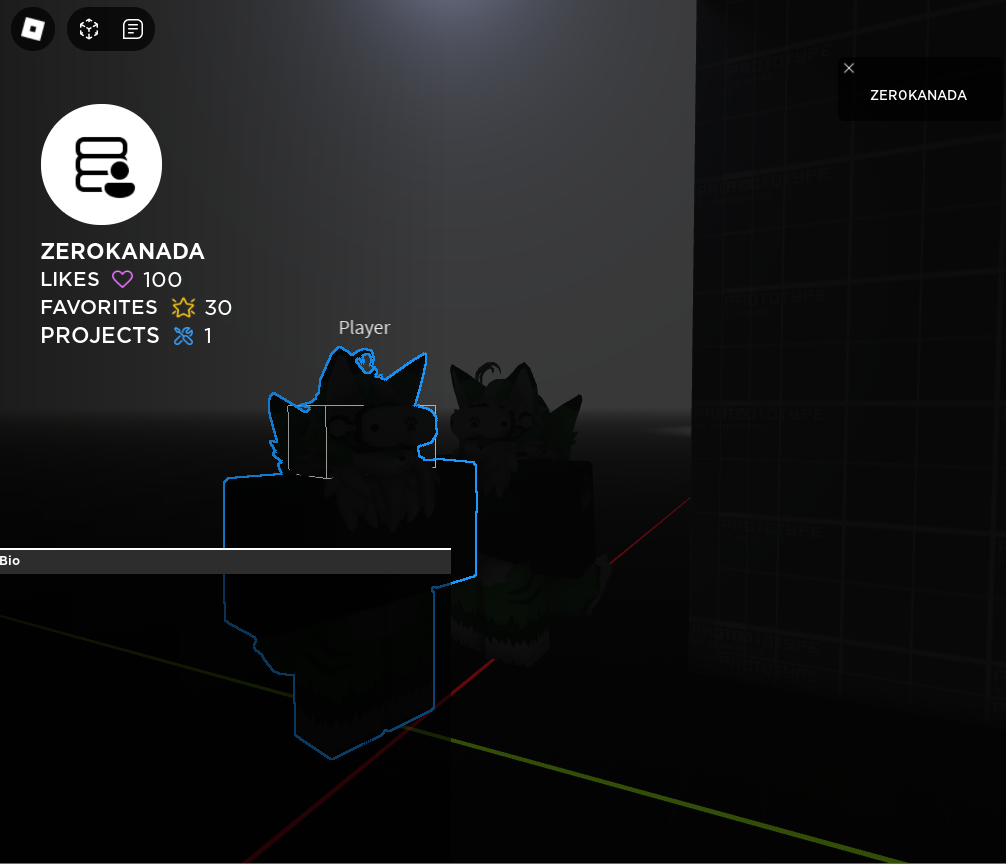
Task: Click the ZEROKANADA label on the right
Action: coord(918,95)
